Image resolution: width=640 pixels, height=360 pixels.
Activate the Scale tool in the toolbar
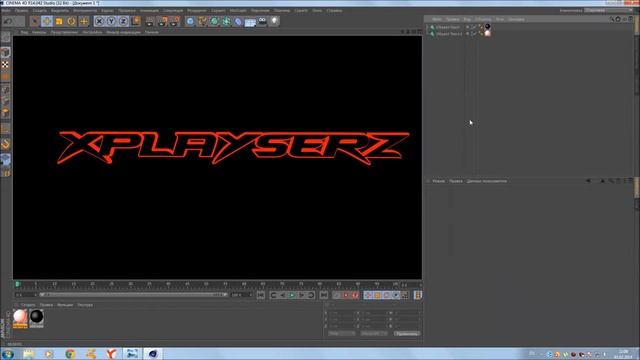click(x=59, y=21)
